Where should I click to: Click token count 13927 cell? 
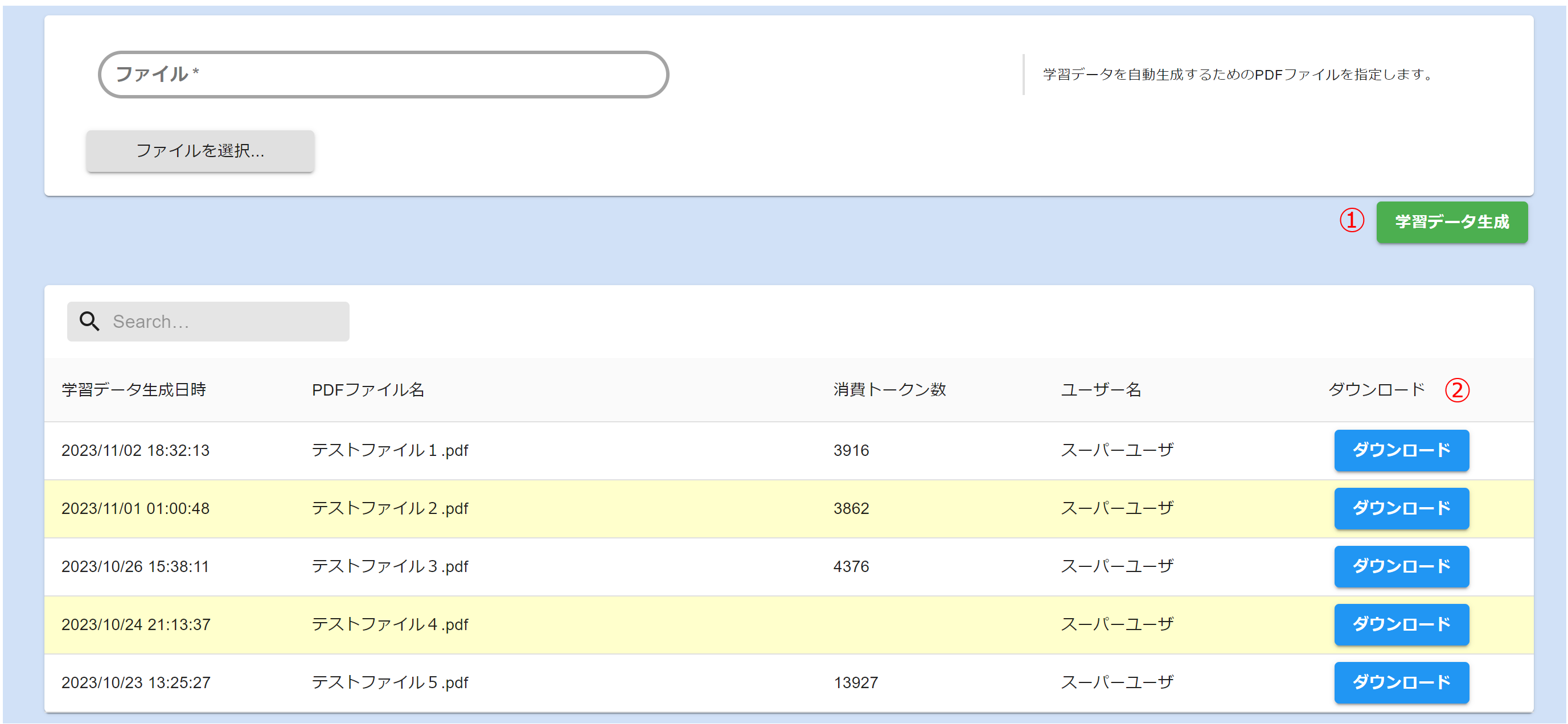click(x=855, y=682)
